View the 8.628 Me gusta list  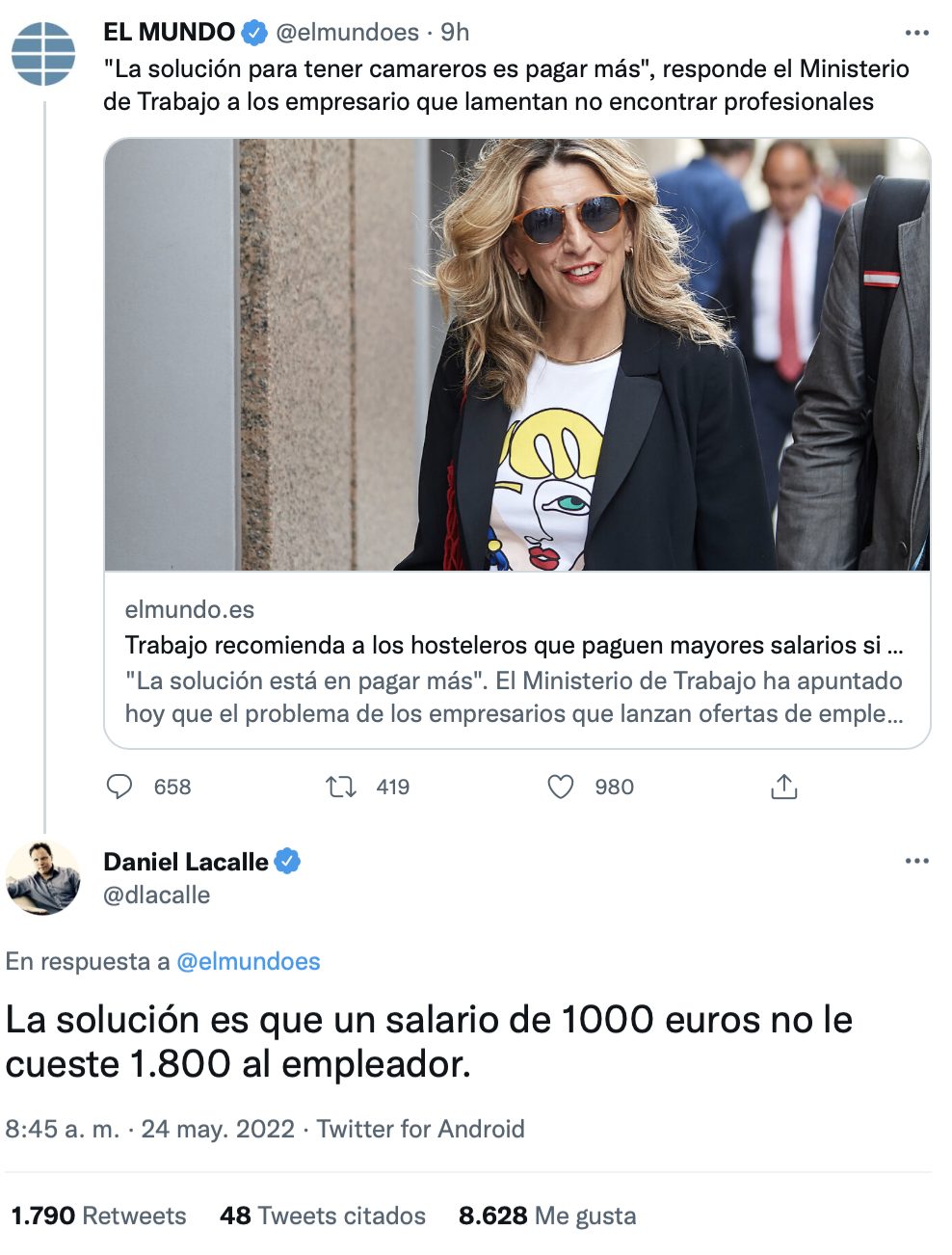547,1215
